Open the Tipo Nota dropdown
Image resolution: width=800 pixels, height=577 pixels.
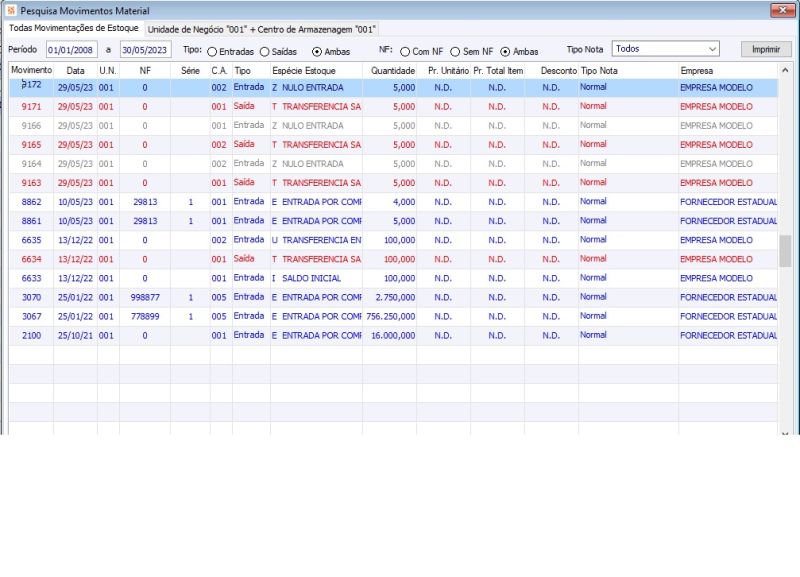665,49
